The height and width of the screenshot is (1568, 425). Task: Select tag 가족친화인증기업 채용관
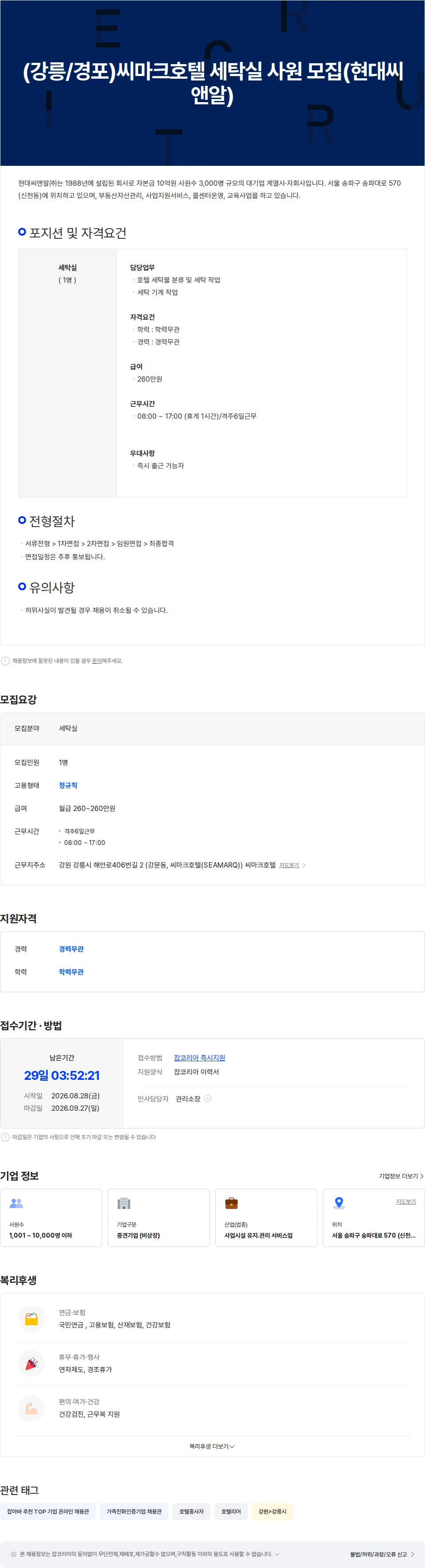(134, 1511)
